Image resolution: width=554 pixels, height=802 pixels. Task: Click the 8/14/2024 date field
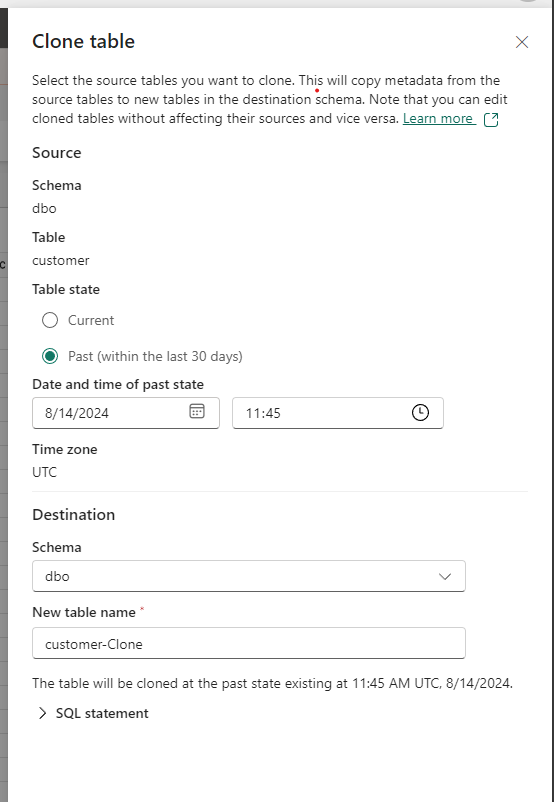(126, 413)
